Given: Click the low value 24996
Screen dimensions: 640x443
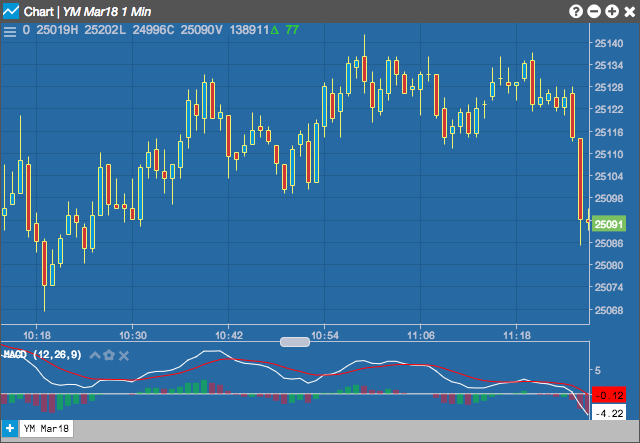Looking at the screenshot, I should point(149,30).
